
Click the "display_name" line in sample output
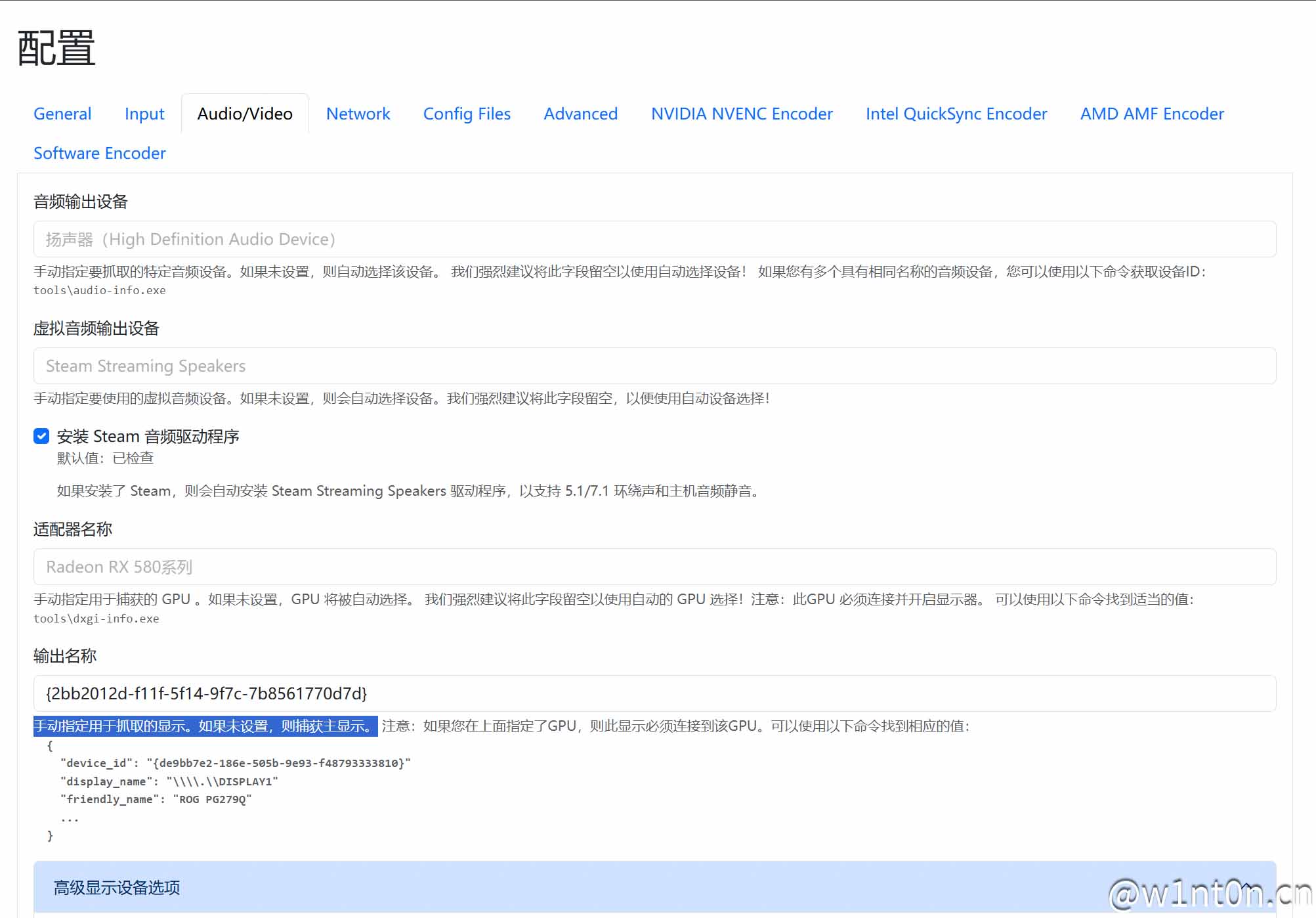tap(169, 781)
